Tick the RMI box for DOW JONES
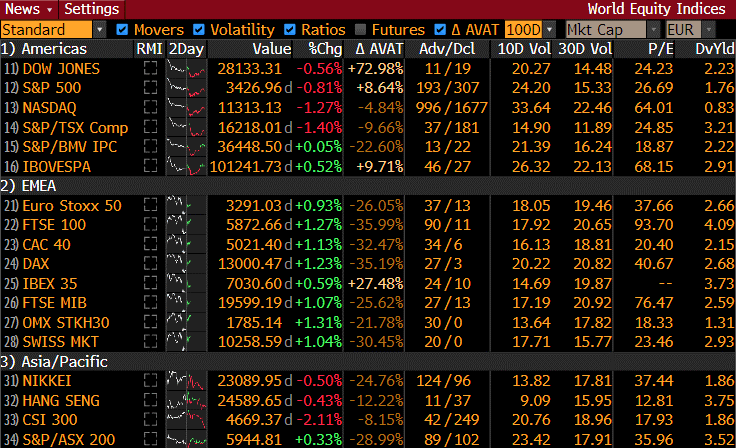 (150, 69)
